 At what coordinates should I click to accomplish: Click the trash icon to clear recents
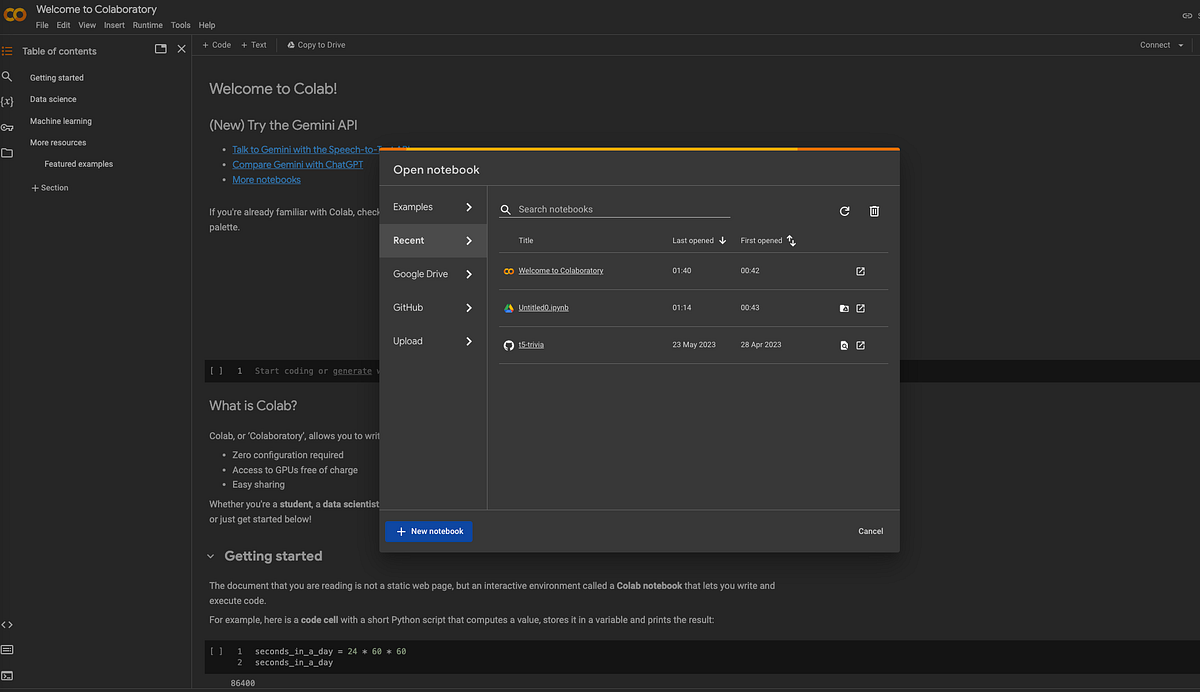tap(874, 211)
